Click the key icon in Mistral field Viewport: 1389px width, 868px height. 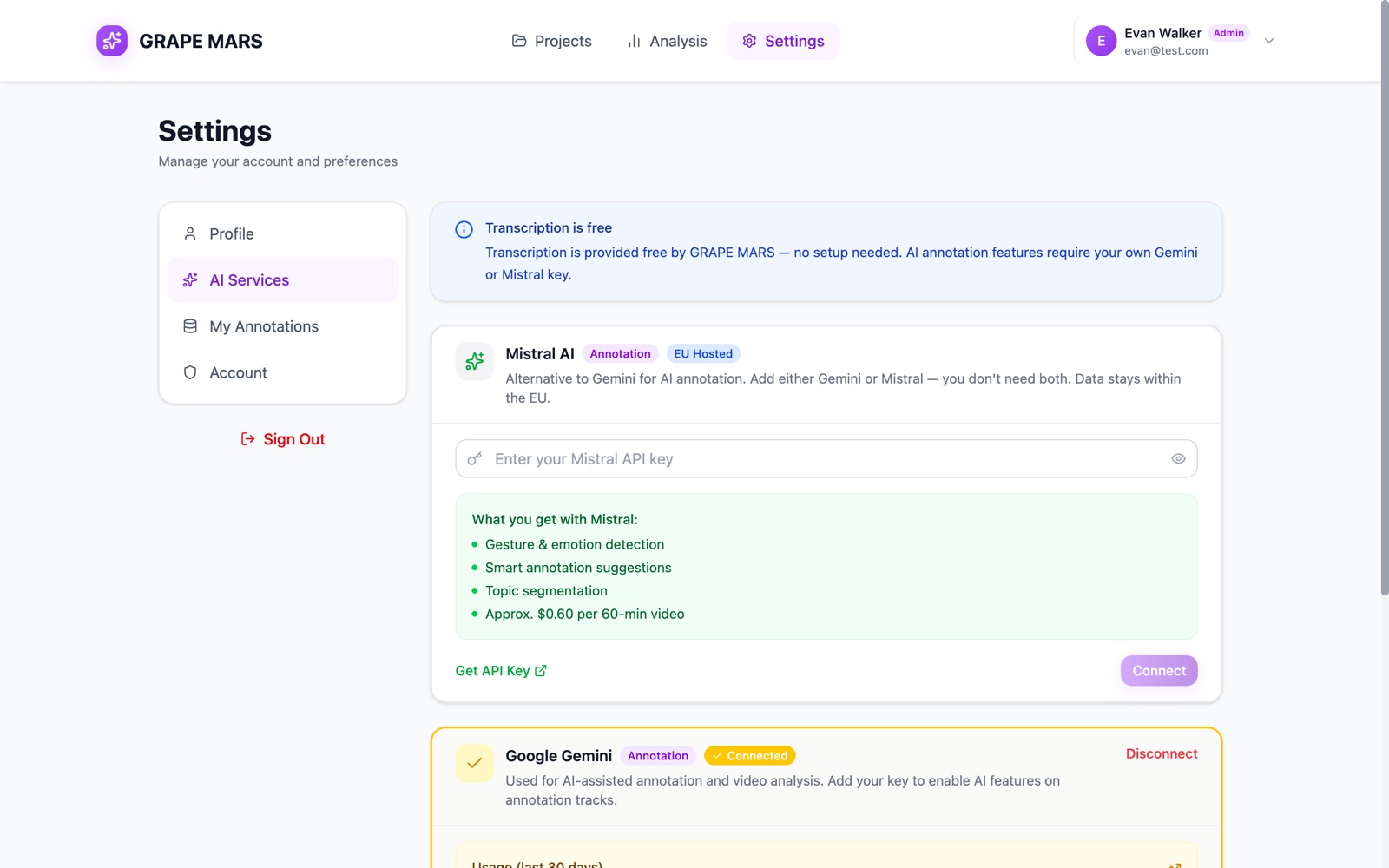(x=474, y=459)
